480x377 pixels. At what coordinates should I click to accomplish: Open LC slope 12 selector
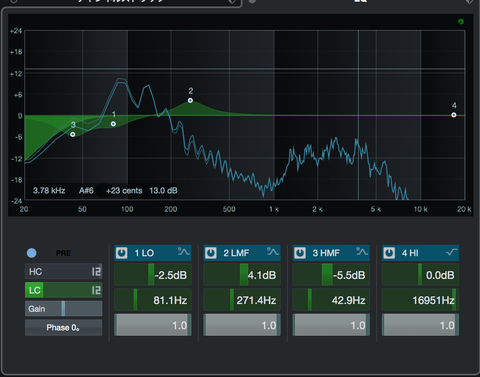(x=96, y=290)
